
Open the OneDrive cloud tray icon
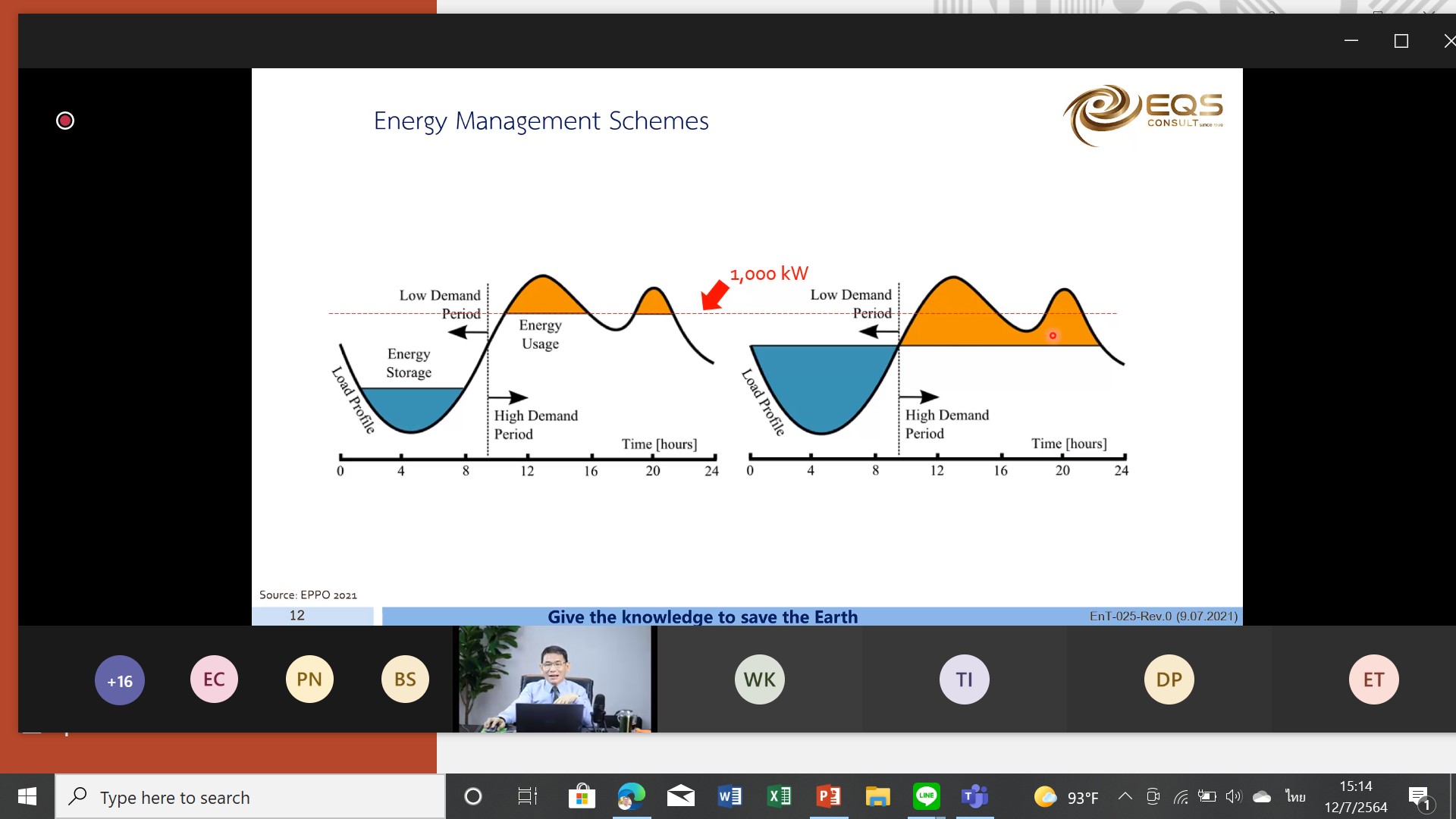[x=1262, y=796]
